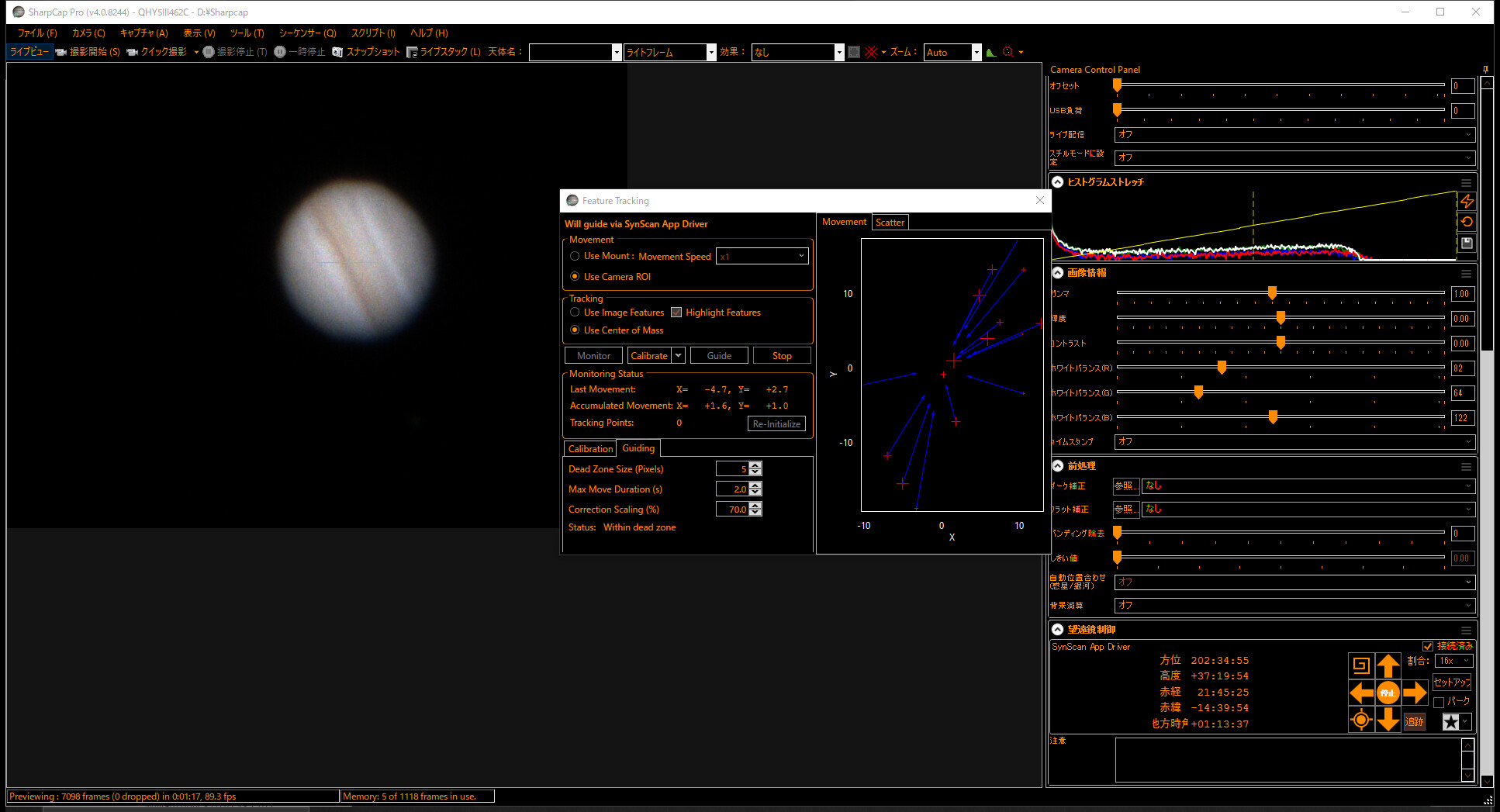The width and height of the screenshot is (1500, 812).
Task: Click the round orange 停止 stop button
Action: [1388, 693]
